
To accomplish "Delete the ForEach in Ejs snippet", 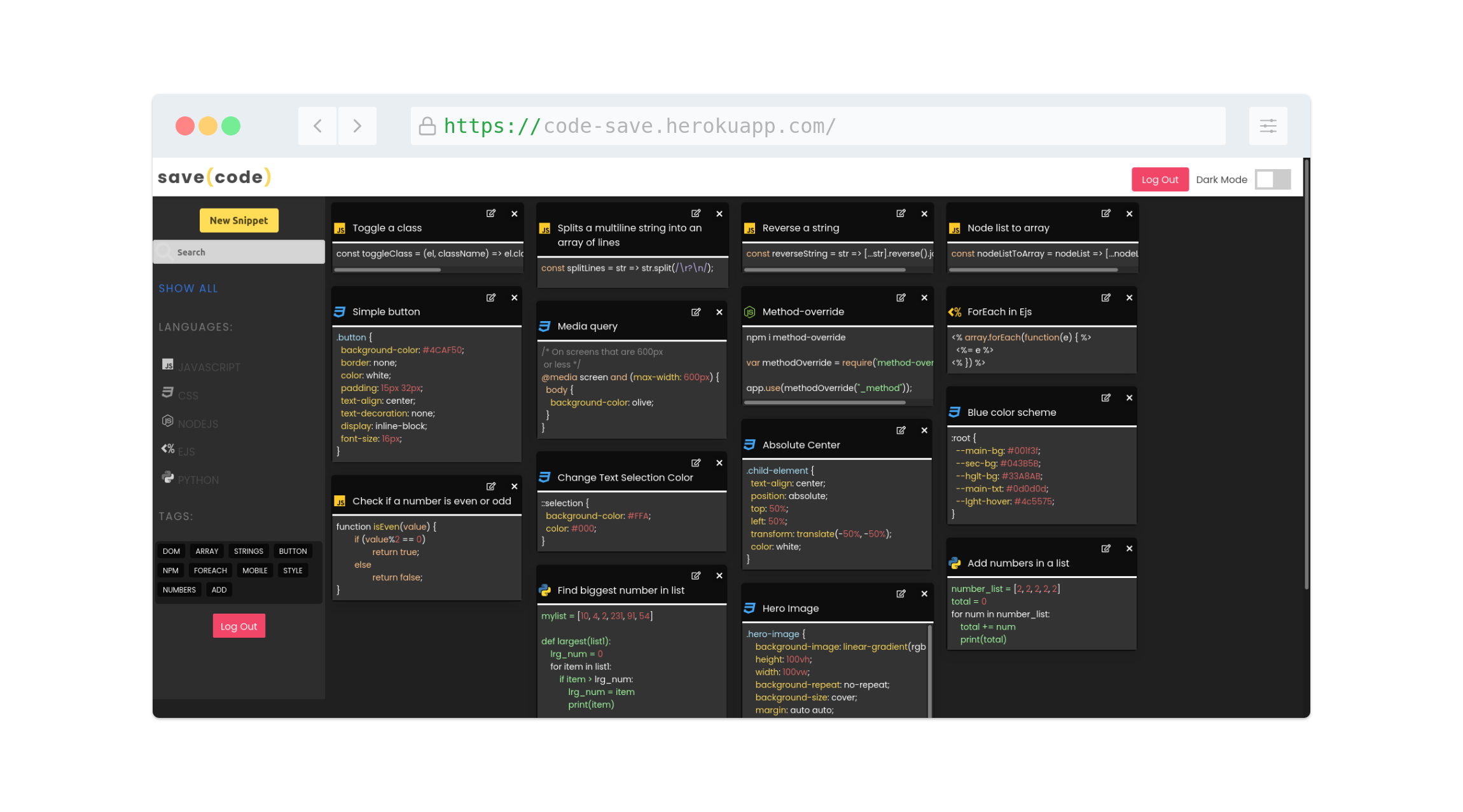I will point(1130,298).
